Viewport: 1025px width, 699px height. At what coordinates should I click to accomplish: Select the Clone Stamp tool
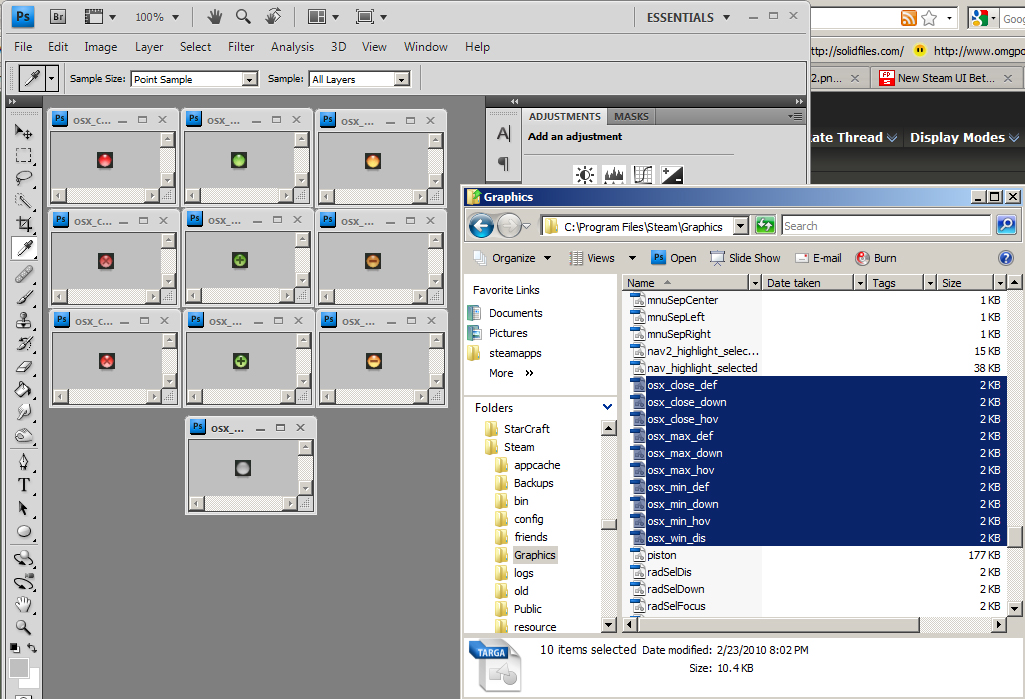pyautogui.click(x=24, y=320)
